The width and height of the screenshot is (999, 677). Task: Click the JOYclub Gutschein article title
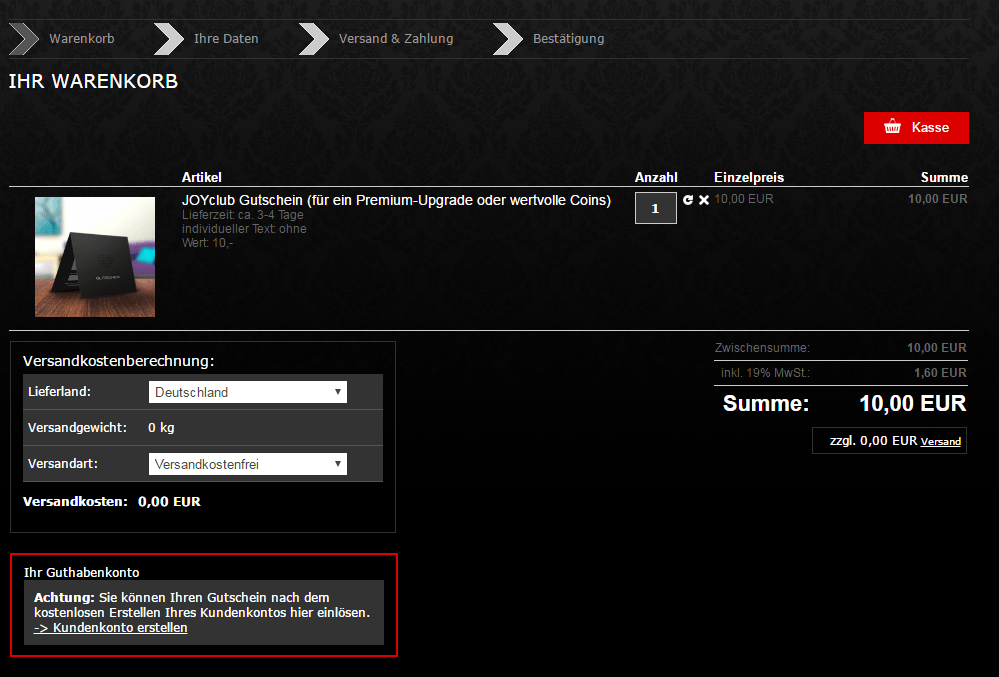[396, 200]
